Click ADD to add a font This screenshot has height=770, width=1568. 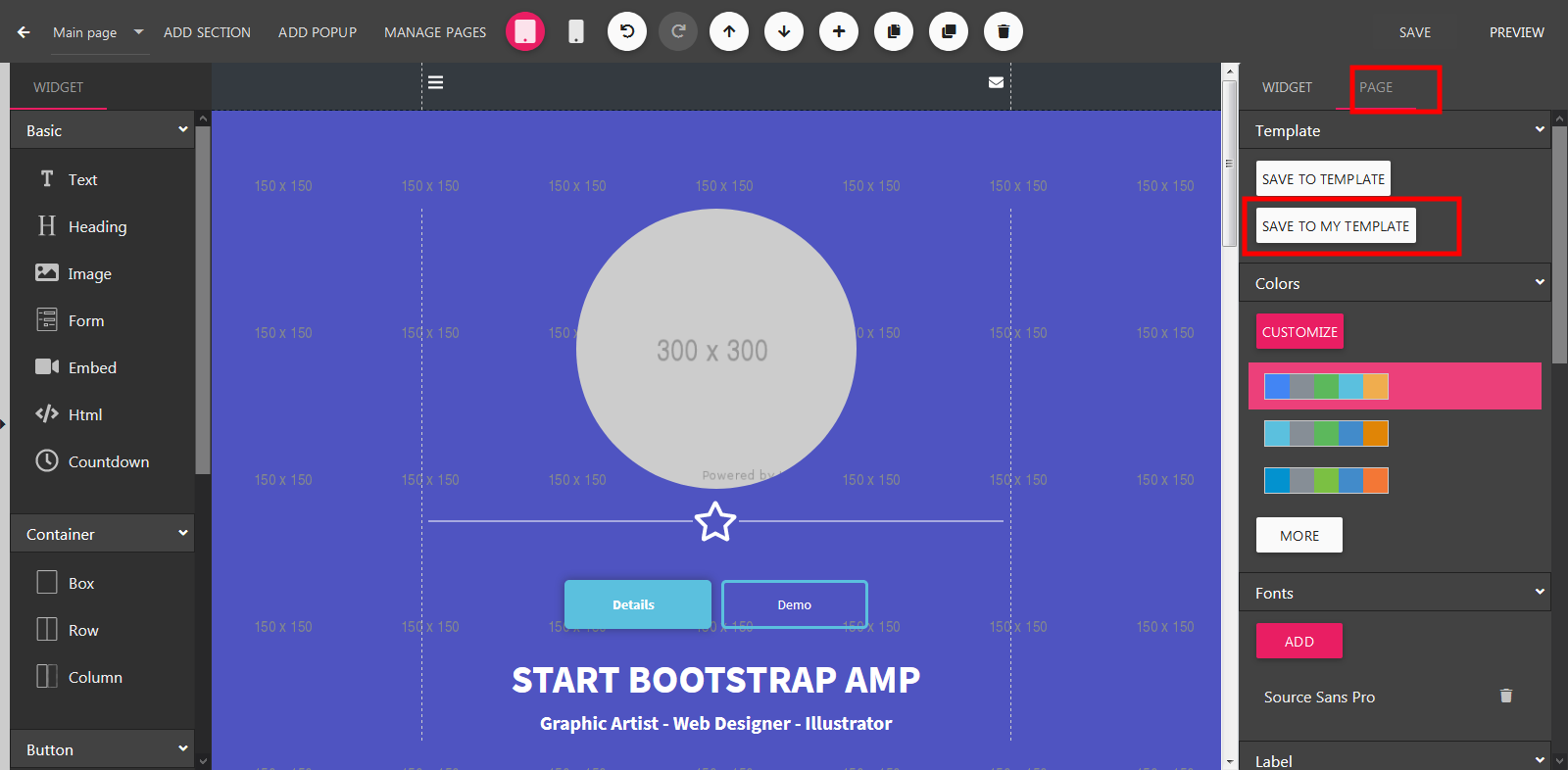[x=1299, y=641]
